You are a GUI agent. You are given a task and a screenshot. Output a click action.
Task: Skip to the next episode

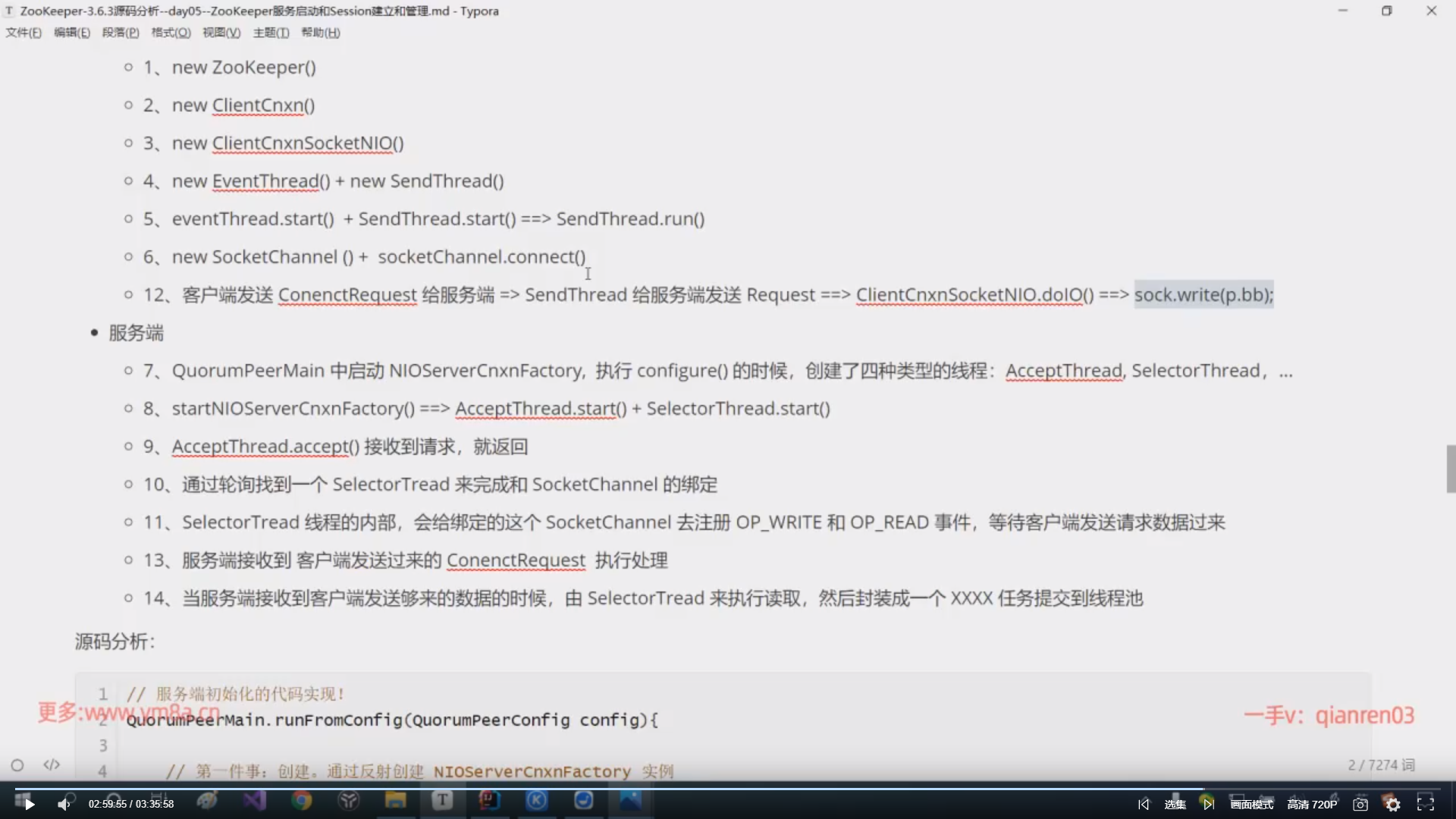(1209, 804)
